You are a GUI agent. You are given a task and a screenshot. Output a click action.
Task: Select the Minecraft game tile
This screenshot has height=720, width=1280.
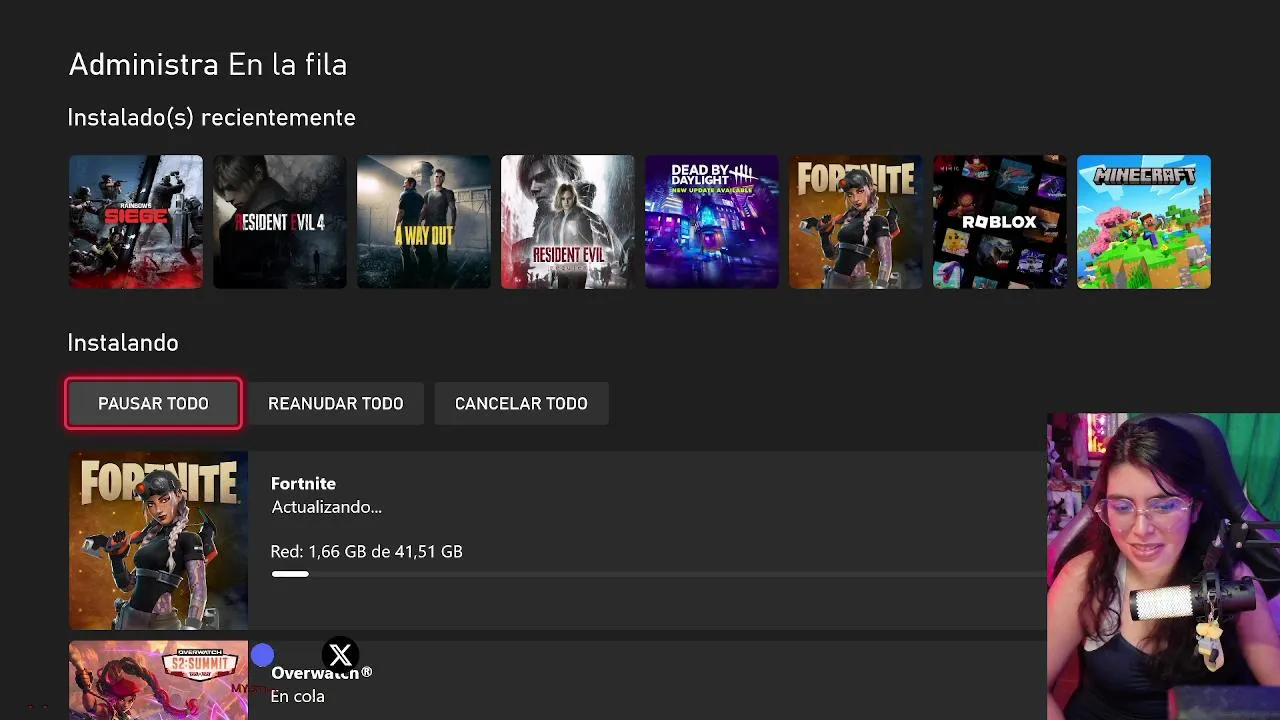[1143, 222]
